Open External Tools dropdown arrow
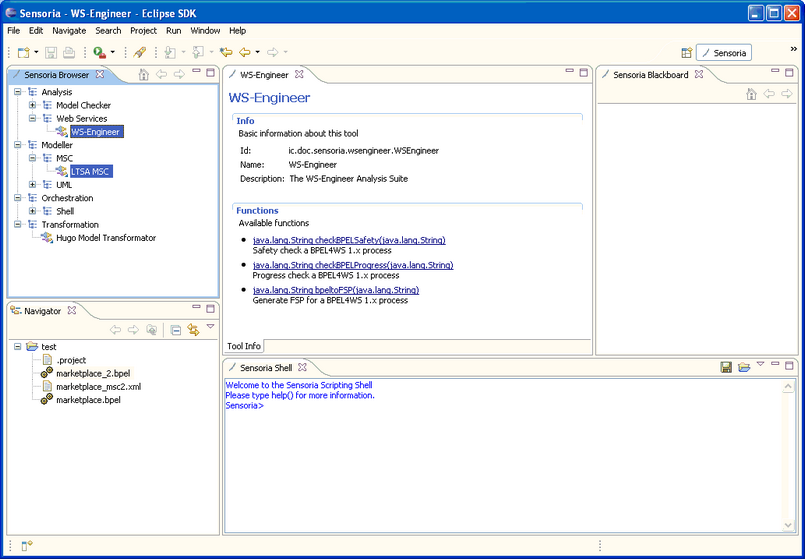 pos(112,52)
